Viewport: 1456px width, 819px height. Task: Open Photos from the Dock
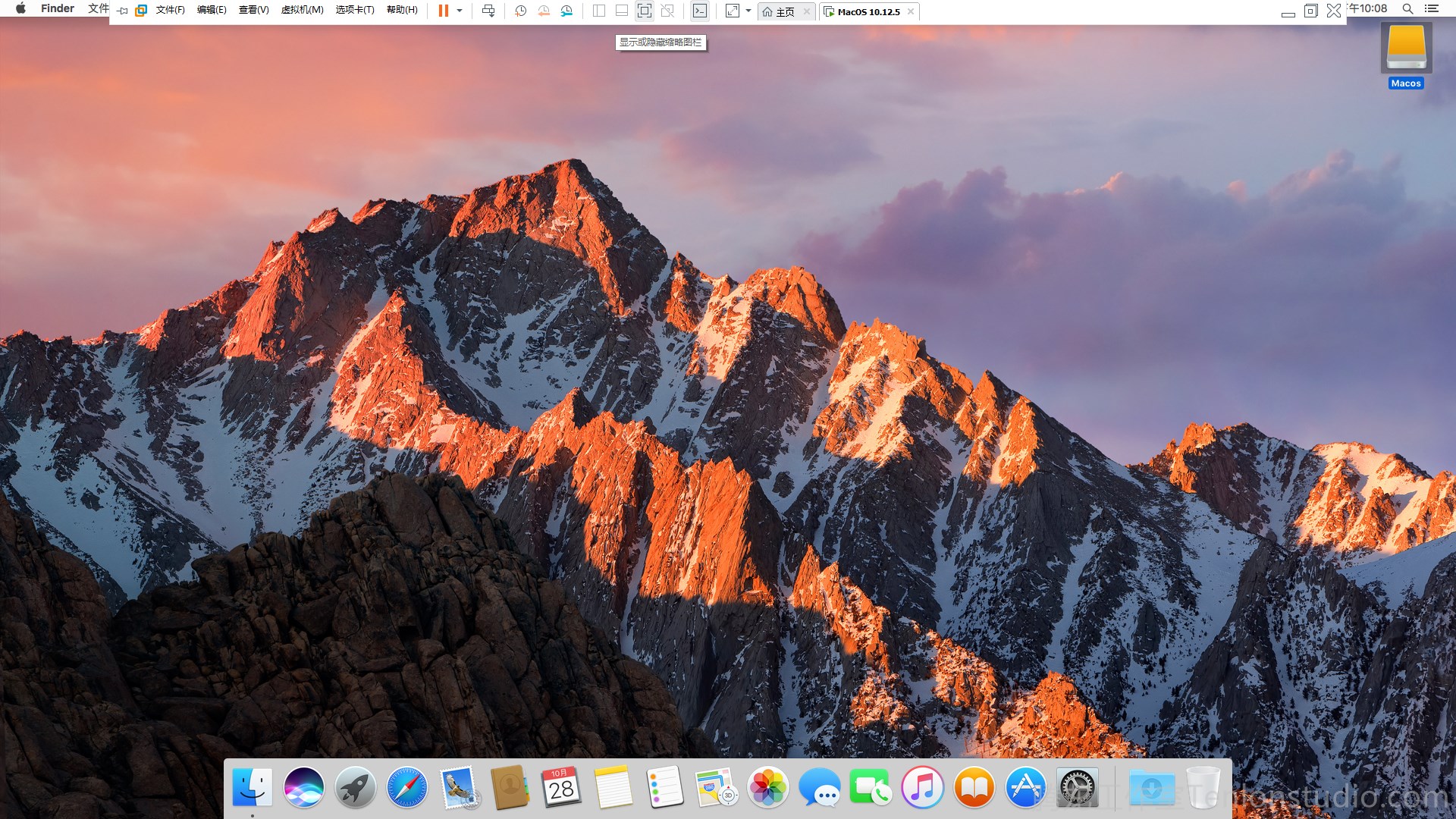tap(768, 787)
